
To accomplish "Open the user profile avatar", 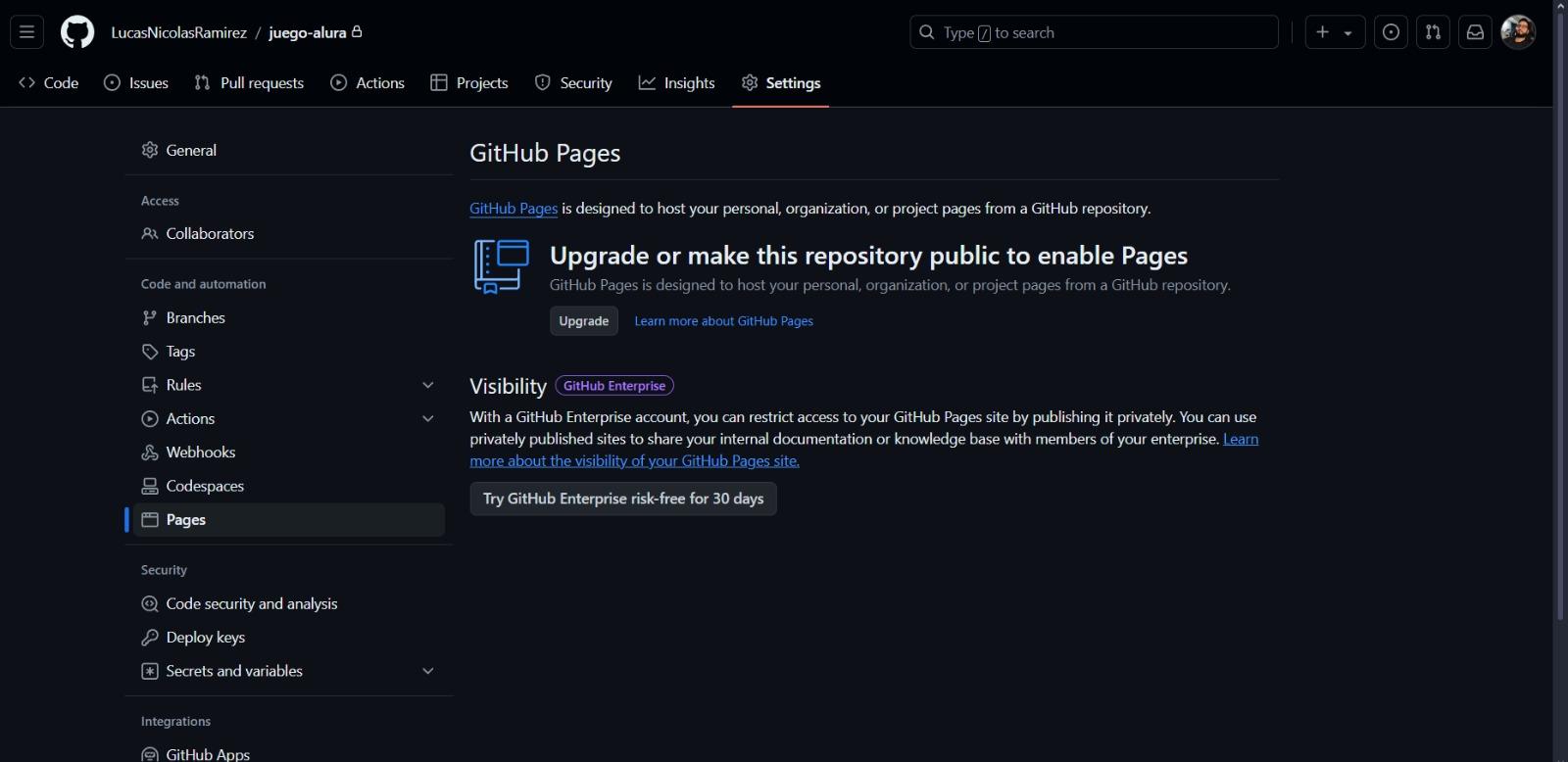I will (1518, 32).
